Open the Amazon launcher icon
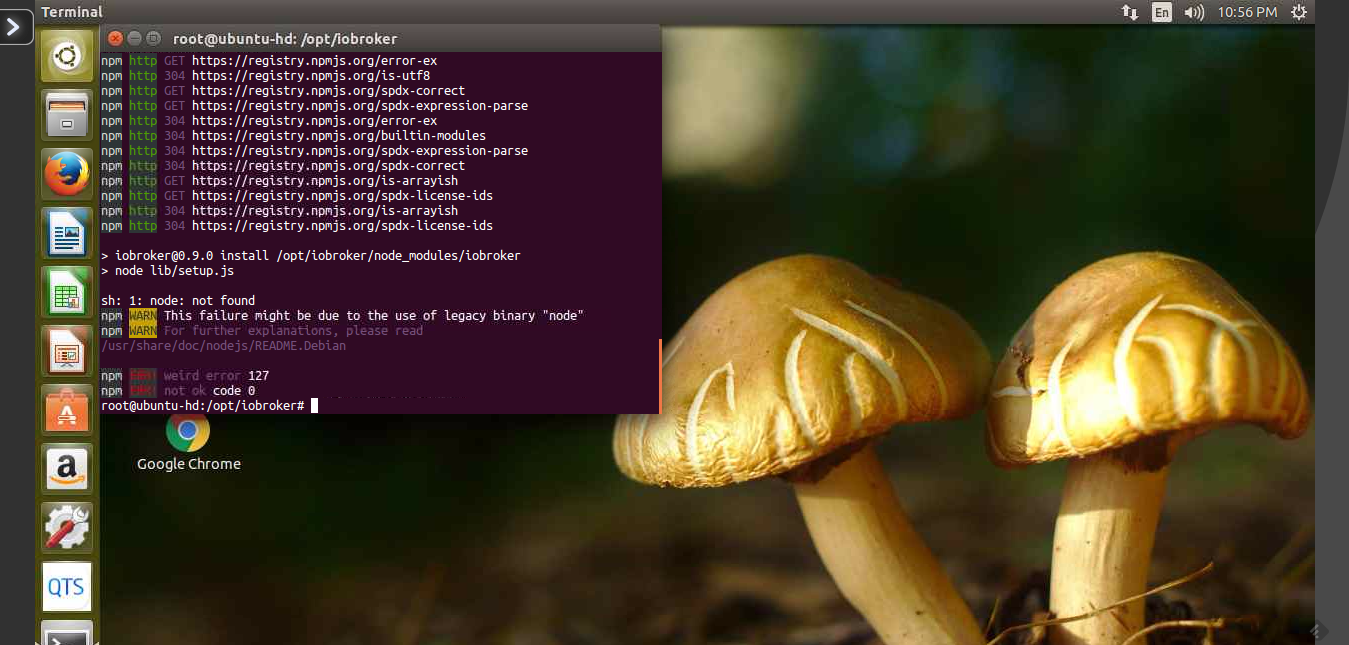The image size is (1349, 645). coord(67,469)
